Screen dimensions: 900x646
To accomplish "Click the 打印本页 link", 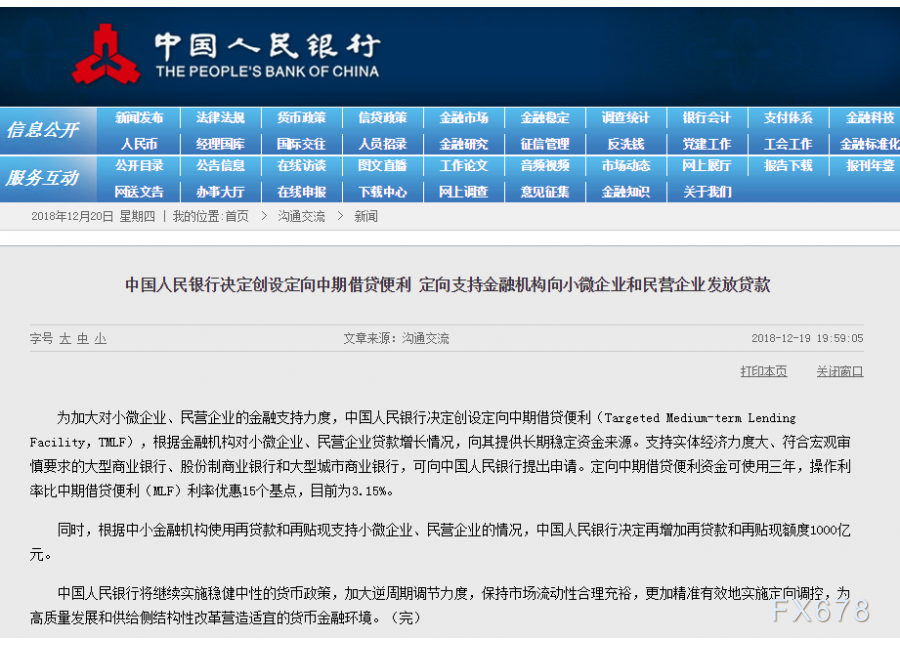I will point(763,372).
